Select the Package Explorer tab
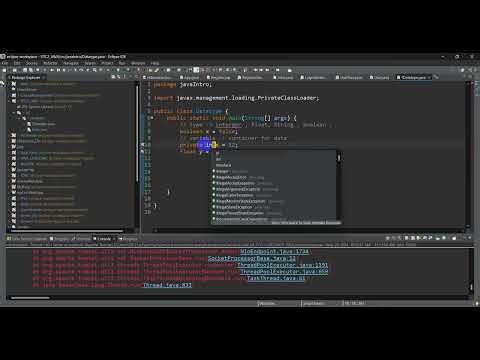Viewport: 480px width, 360px height. coord(26,77)
